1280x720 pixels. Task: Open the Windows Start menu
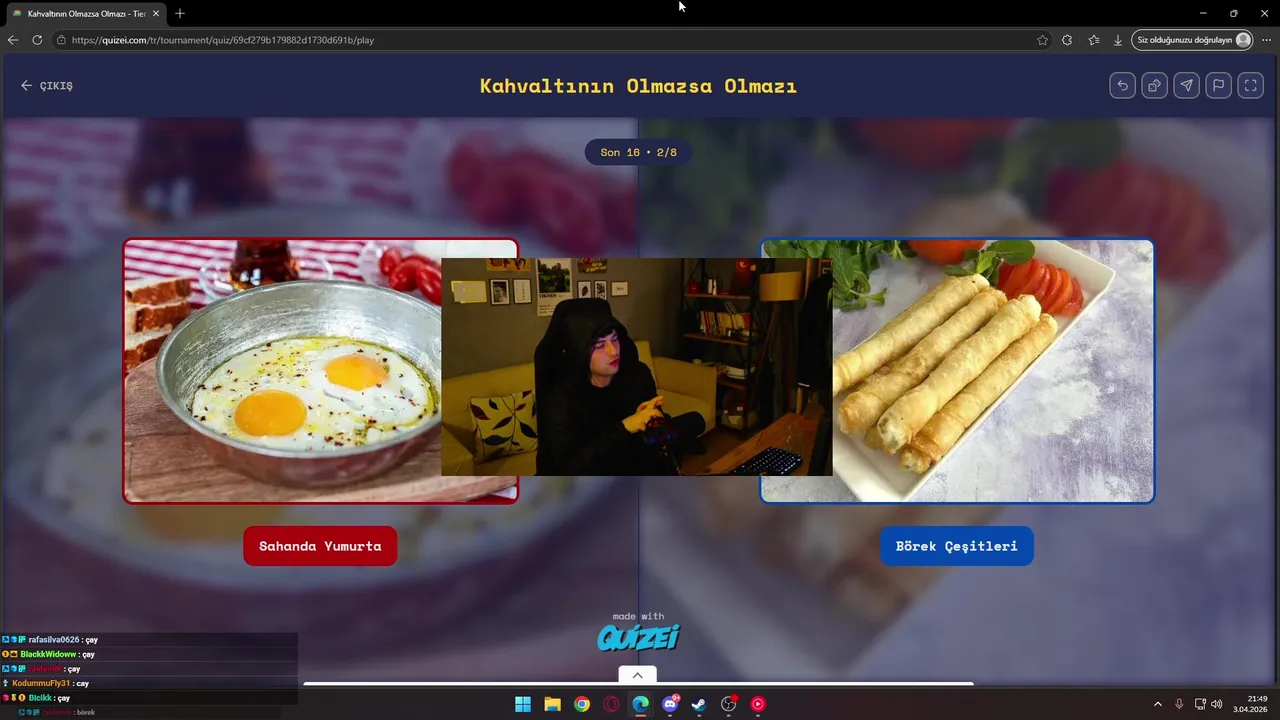[523, 704]
